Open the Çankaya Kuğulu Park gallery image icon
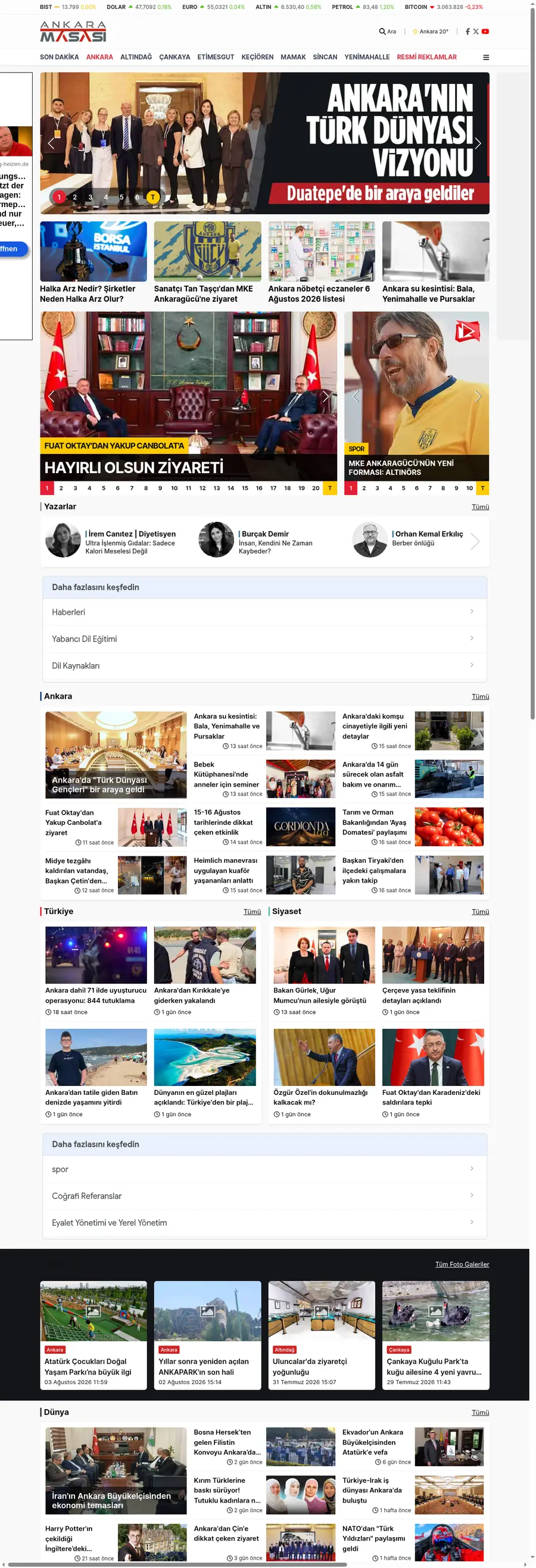Viewport: 536px width, 1568px height. tap(435, 1310)
